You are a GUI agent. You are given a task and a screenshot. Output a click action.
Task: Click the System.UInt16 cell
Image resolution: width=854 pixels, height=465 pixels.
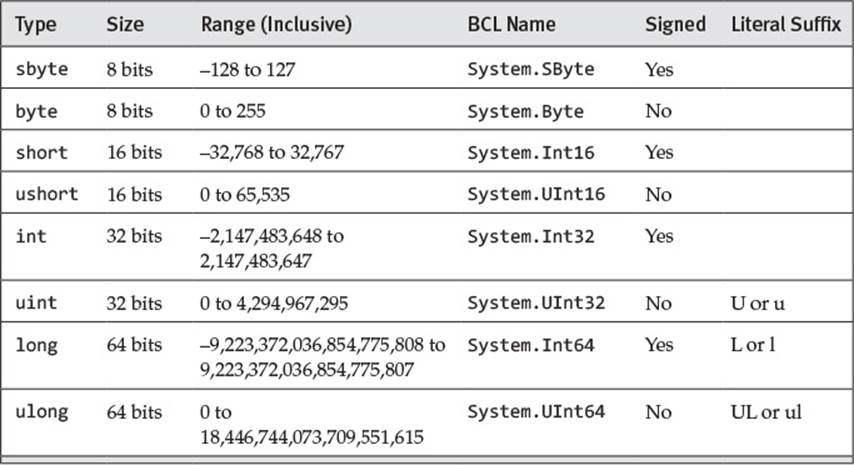click(x=536, y=194)
